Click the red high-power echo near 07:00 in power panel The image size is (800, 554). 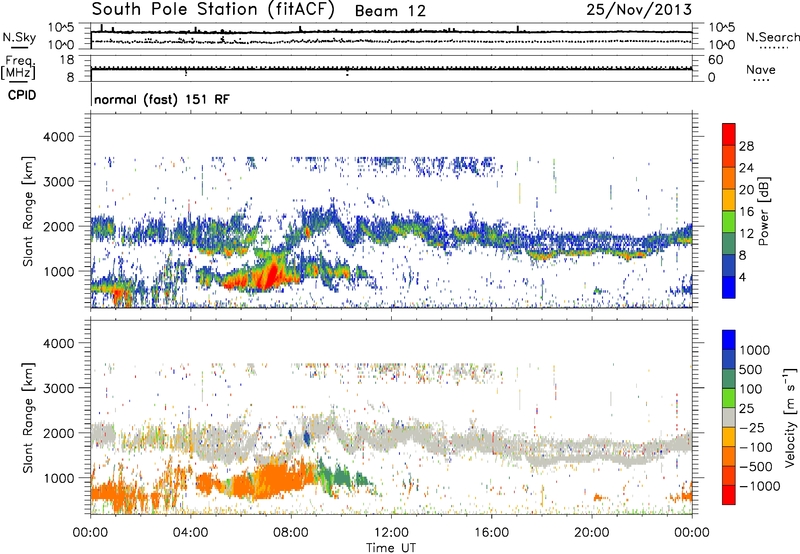coord(269,275)
